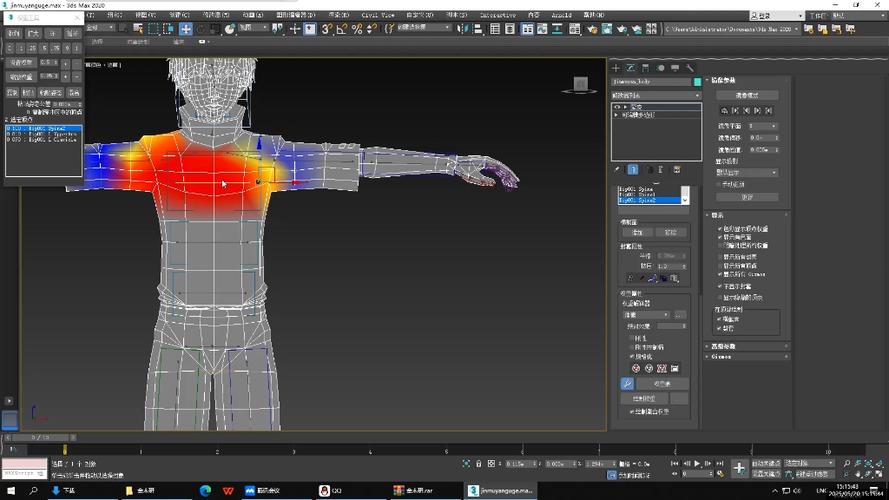
Task: Open the Modifier List dropdown
Action: tap(656, 96)
